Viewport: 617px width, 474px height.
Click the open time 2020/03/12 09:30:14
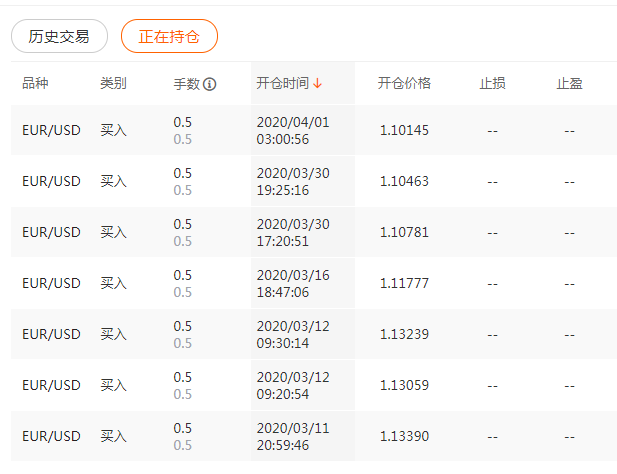(x=293, y=335)
